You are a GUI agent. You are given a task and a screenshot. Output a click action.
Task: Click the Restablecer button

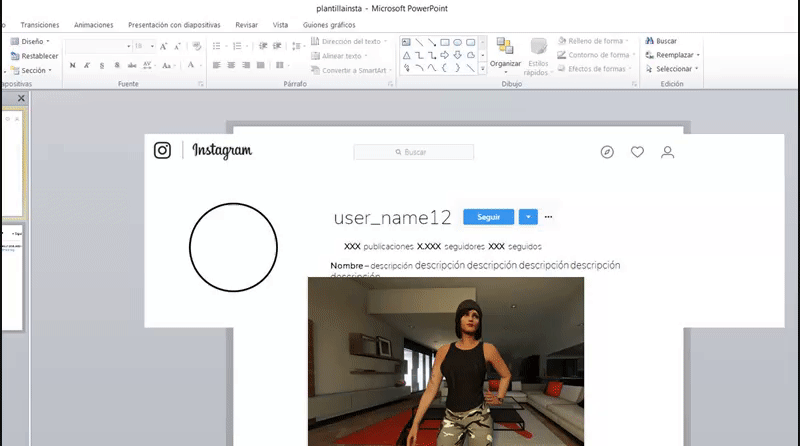(34, 56)
